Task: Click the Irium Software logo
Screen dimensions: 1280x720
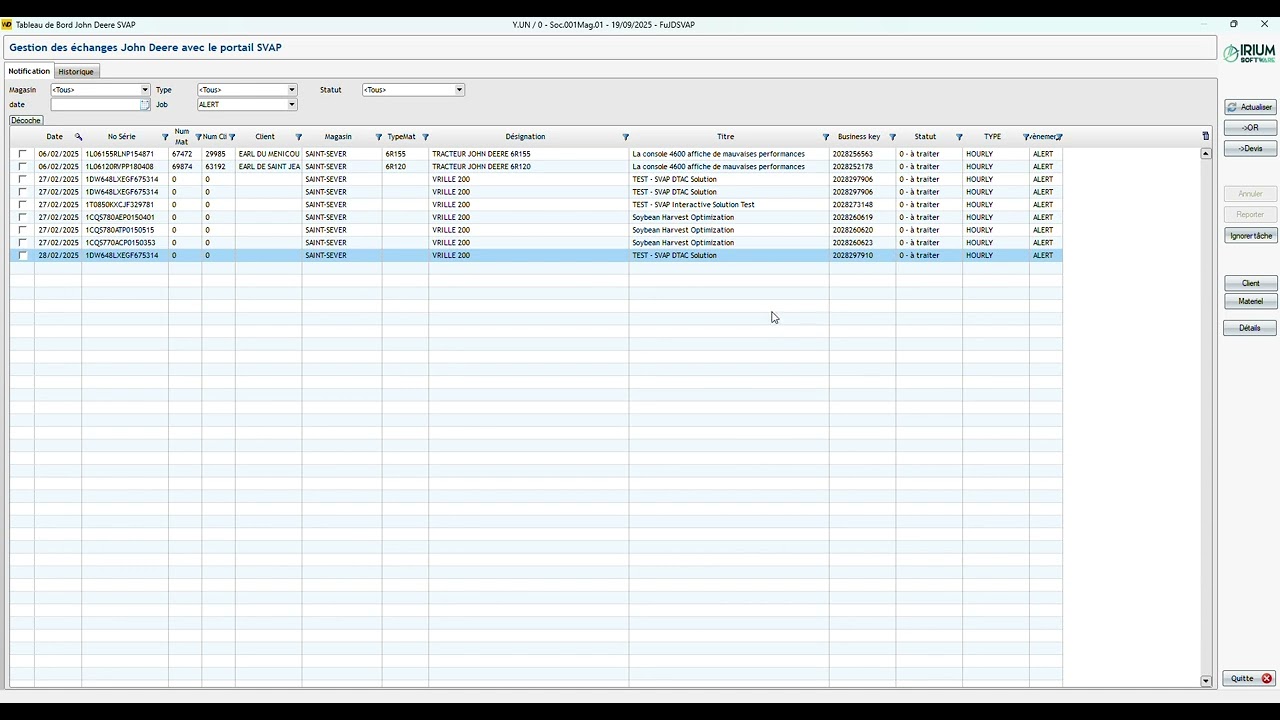Action: pyautogui.click(x=1250, y=52)
